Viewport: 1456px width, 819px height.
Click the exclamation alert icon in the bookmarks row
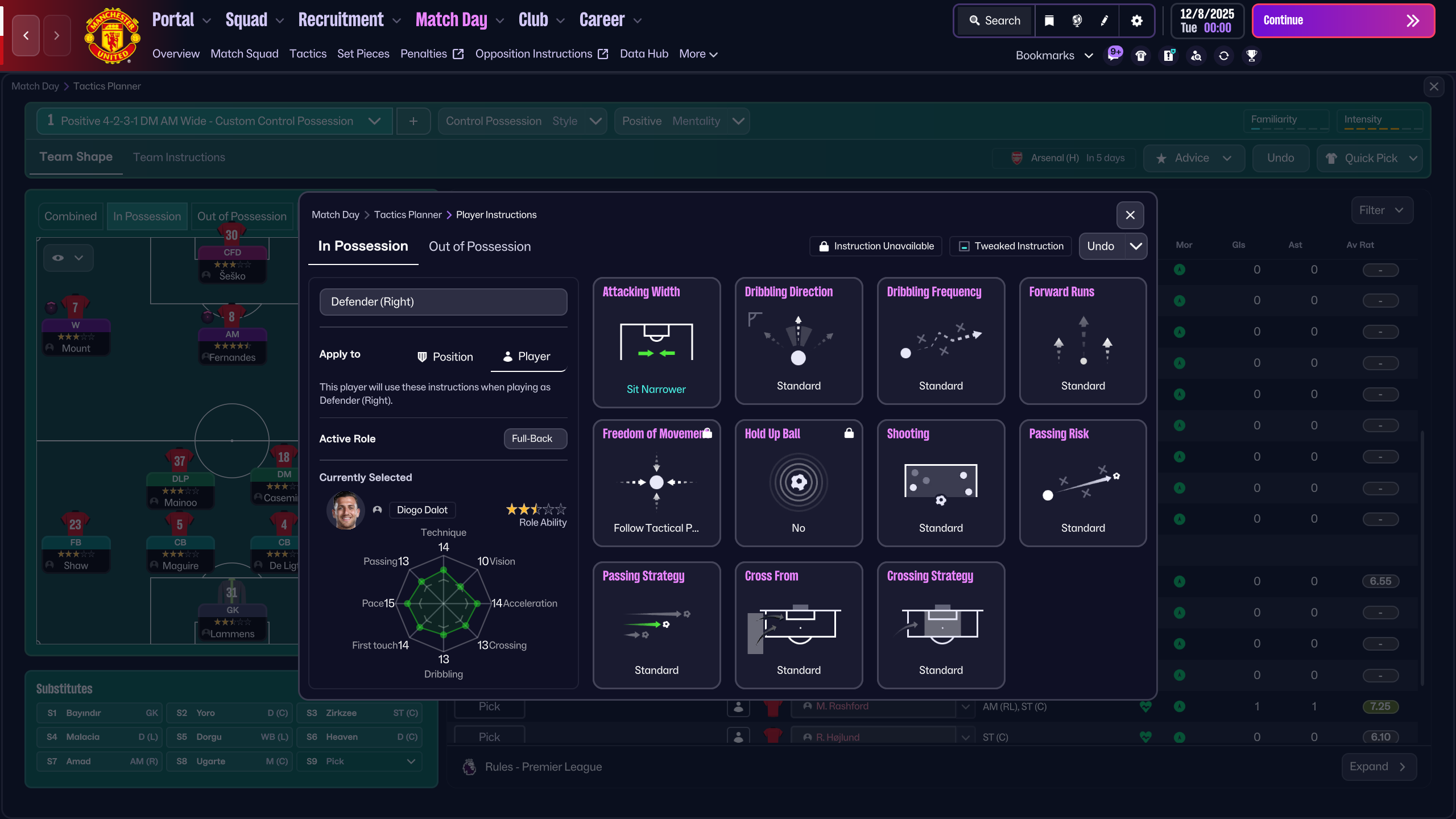(1169, 56)
